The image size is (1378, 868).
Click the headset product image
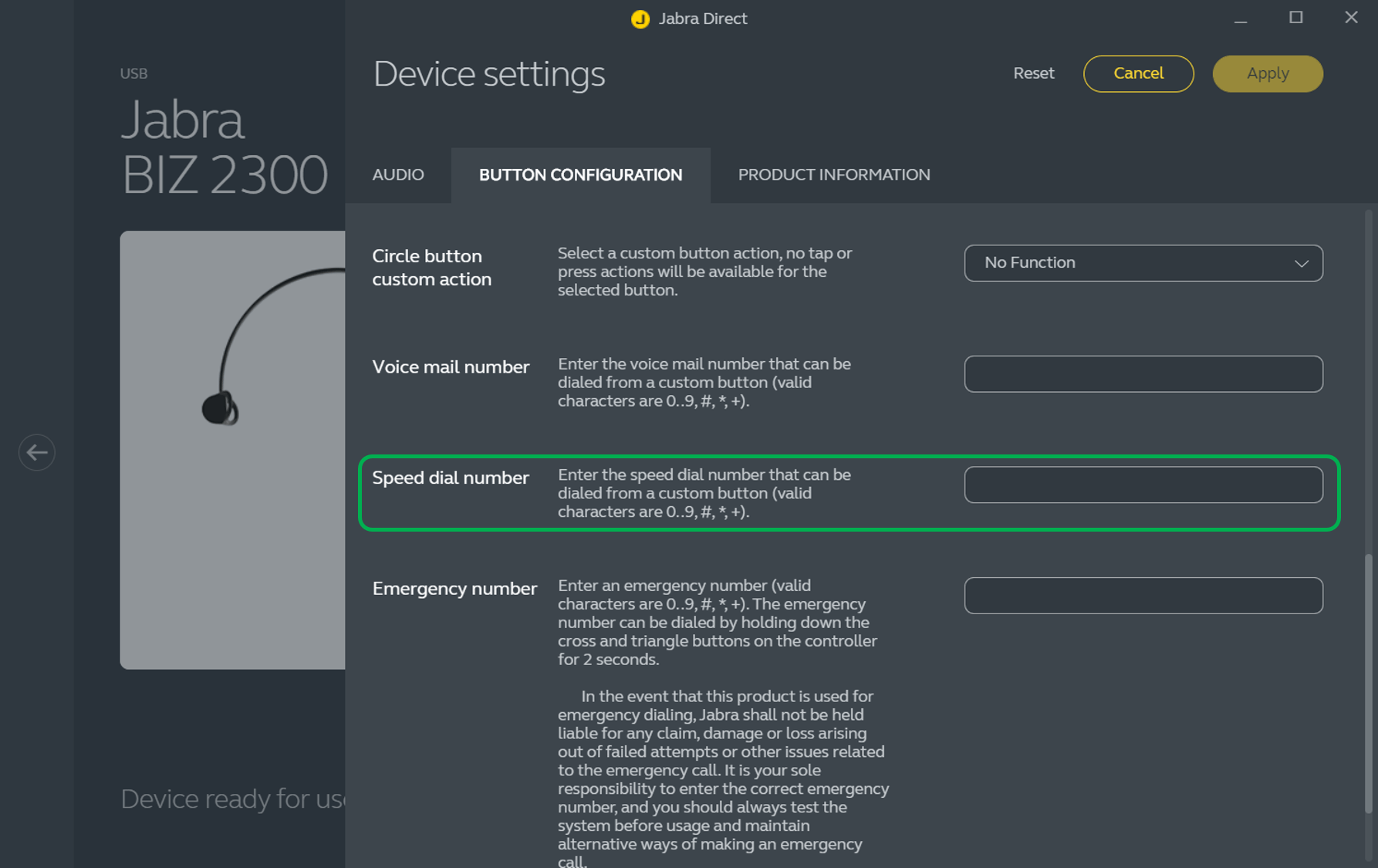click(x=232, y=449)
